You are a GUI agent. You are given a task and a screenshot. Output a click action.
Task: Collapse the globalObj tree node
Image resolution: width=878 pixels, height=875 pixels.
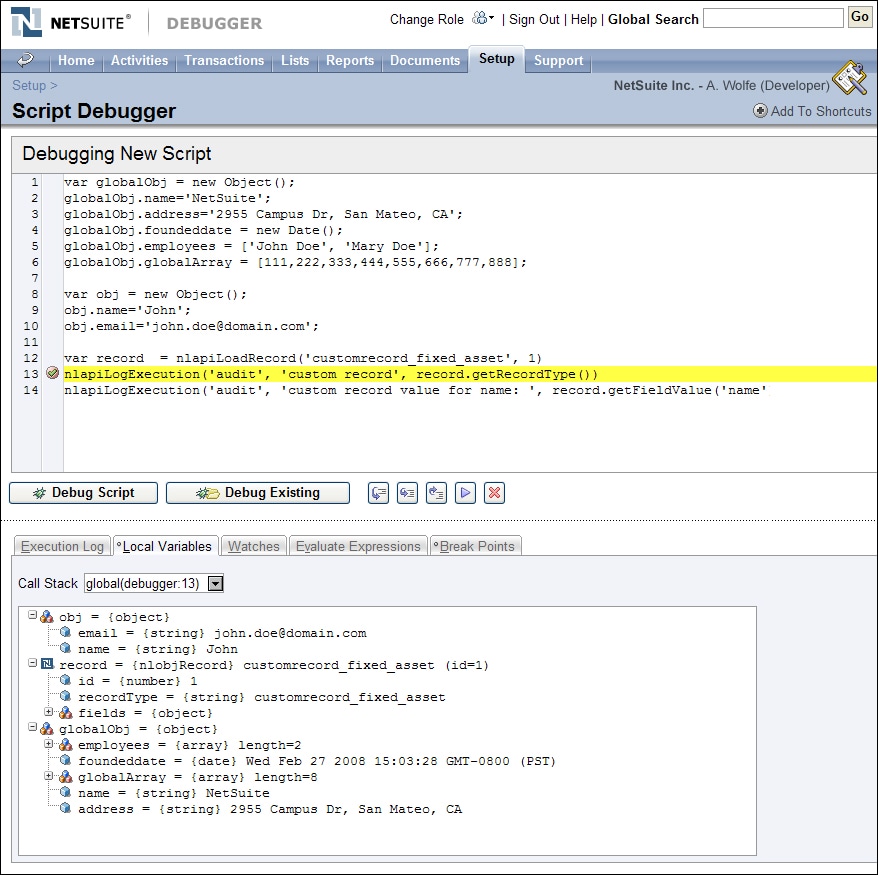32,727
